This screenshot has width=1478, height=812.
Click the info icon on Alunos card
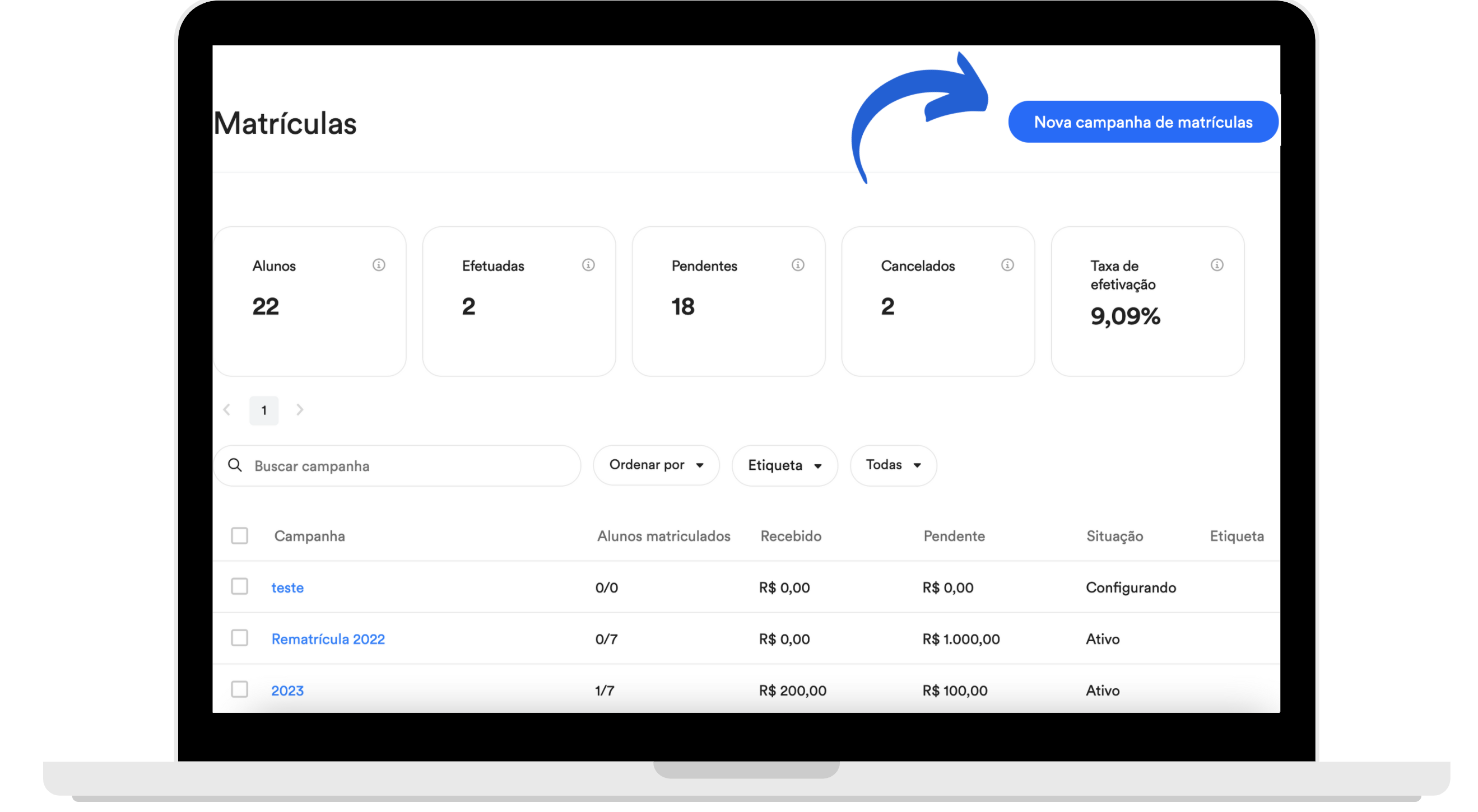point(379,265)
